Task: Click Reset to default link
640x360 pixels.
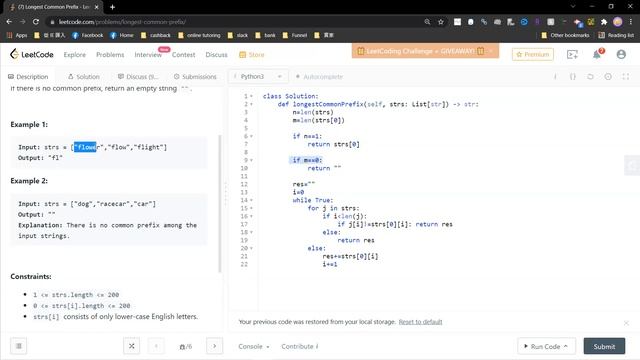Action: tap(420, 322)
